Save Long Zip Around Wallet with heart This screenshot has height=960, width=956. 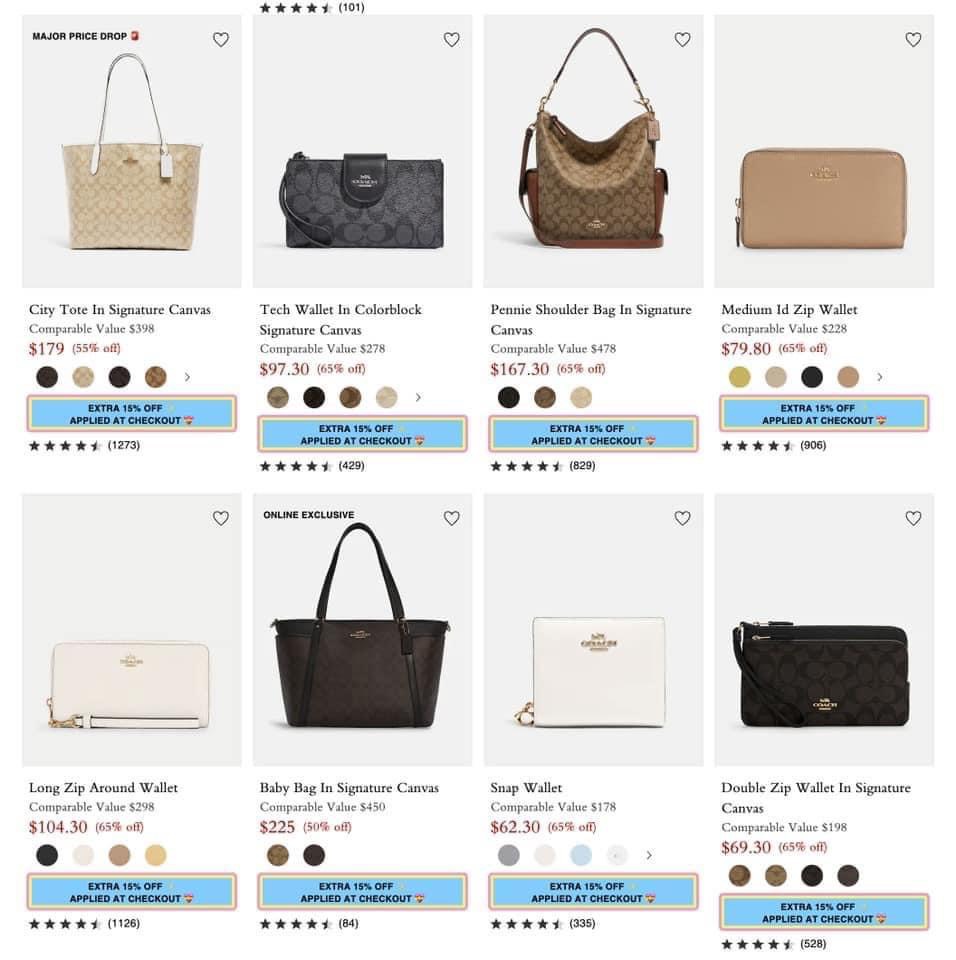pyautogui.click(x=221, y=518)
